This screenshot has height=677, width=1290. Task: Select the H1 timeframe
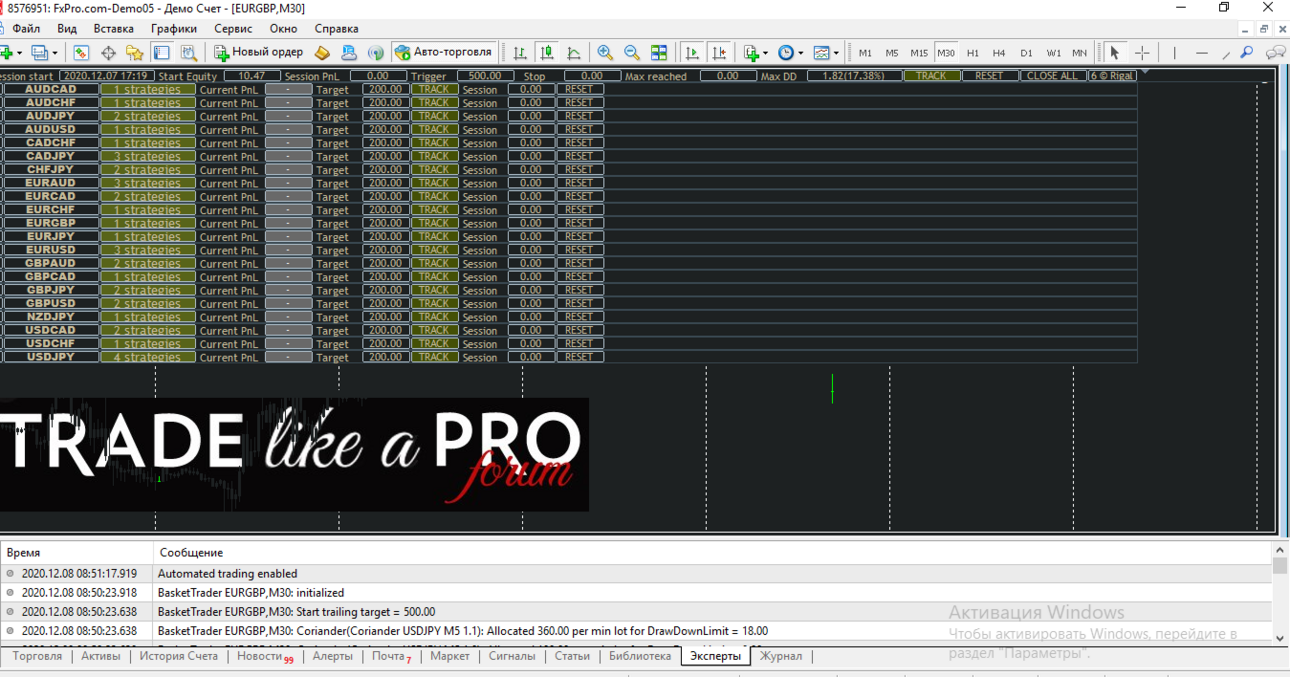[x=972, y=53]
